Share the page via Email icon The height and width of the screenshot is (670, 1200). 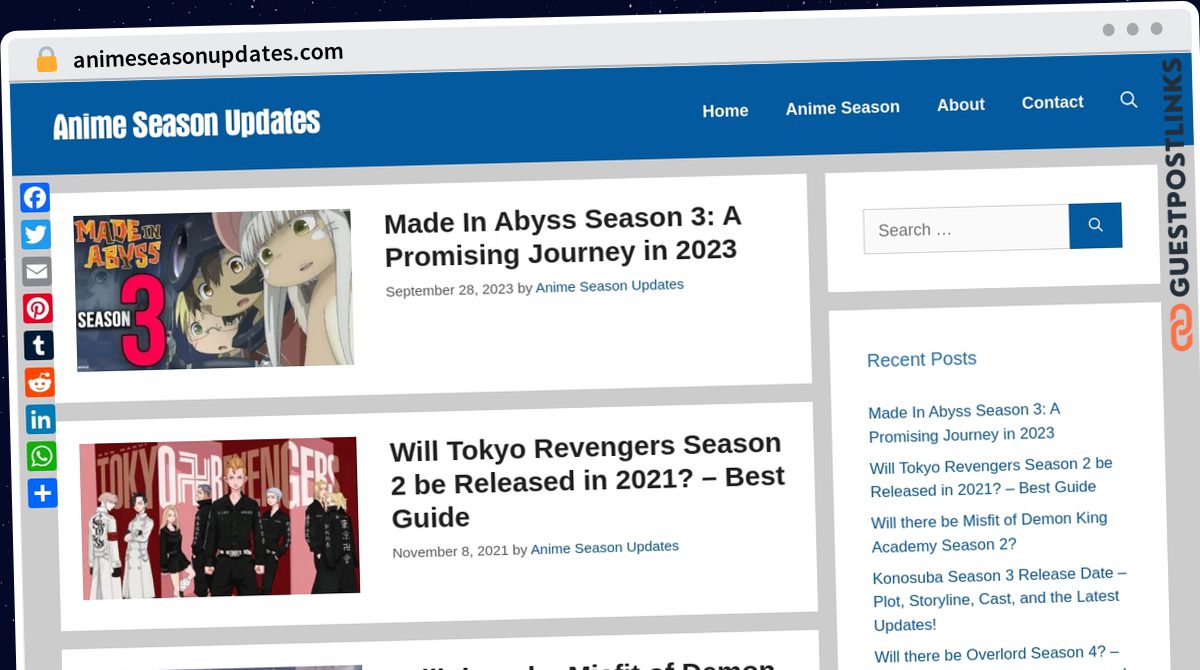click(x=37, y=272)
